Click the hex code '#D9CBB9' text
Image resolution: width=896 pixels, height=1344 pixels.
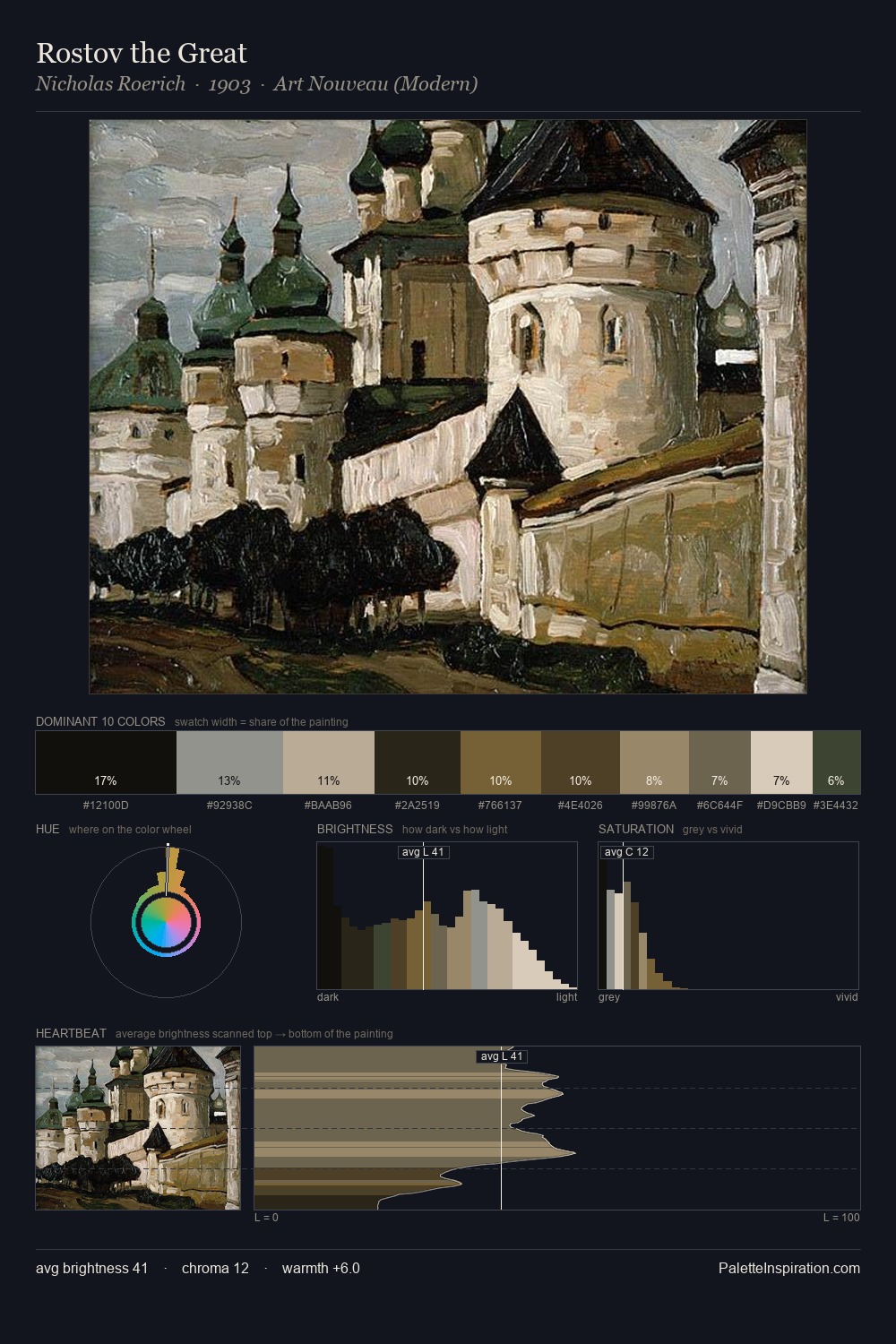781,805
